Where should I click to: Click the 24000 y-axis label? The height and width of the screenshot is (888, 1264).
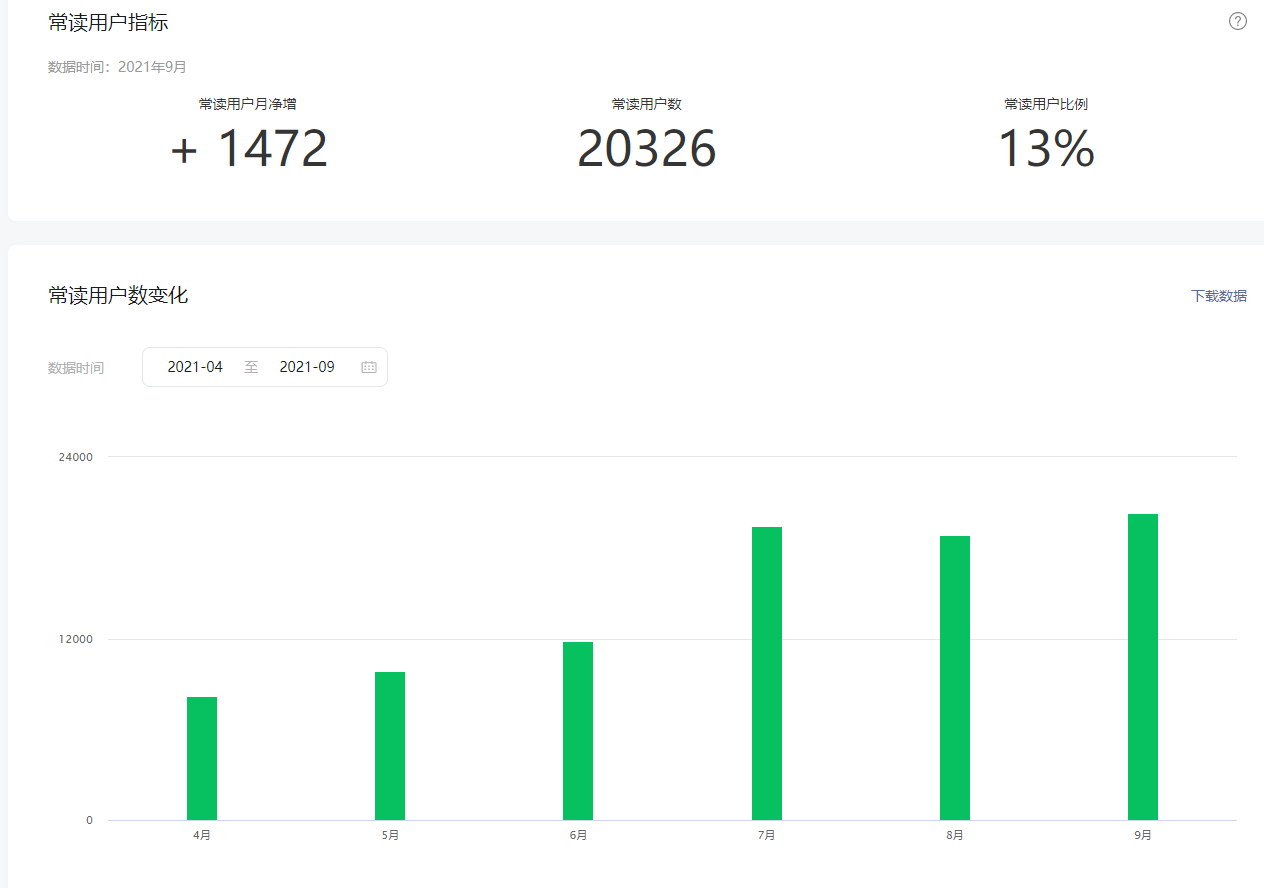(x=76, y=457)
